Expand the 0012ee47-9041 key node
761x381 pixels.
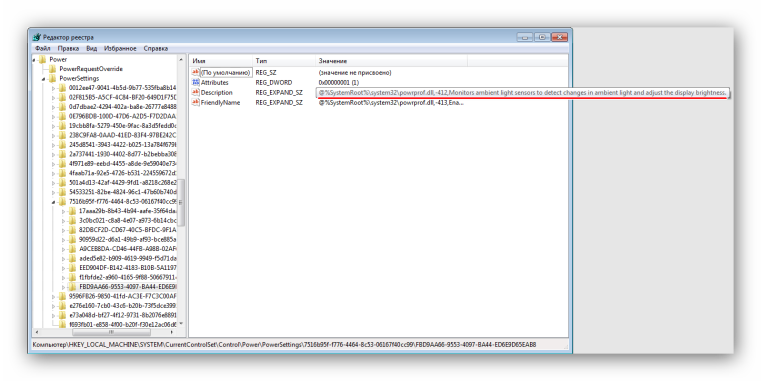[54, 88]
